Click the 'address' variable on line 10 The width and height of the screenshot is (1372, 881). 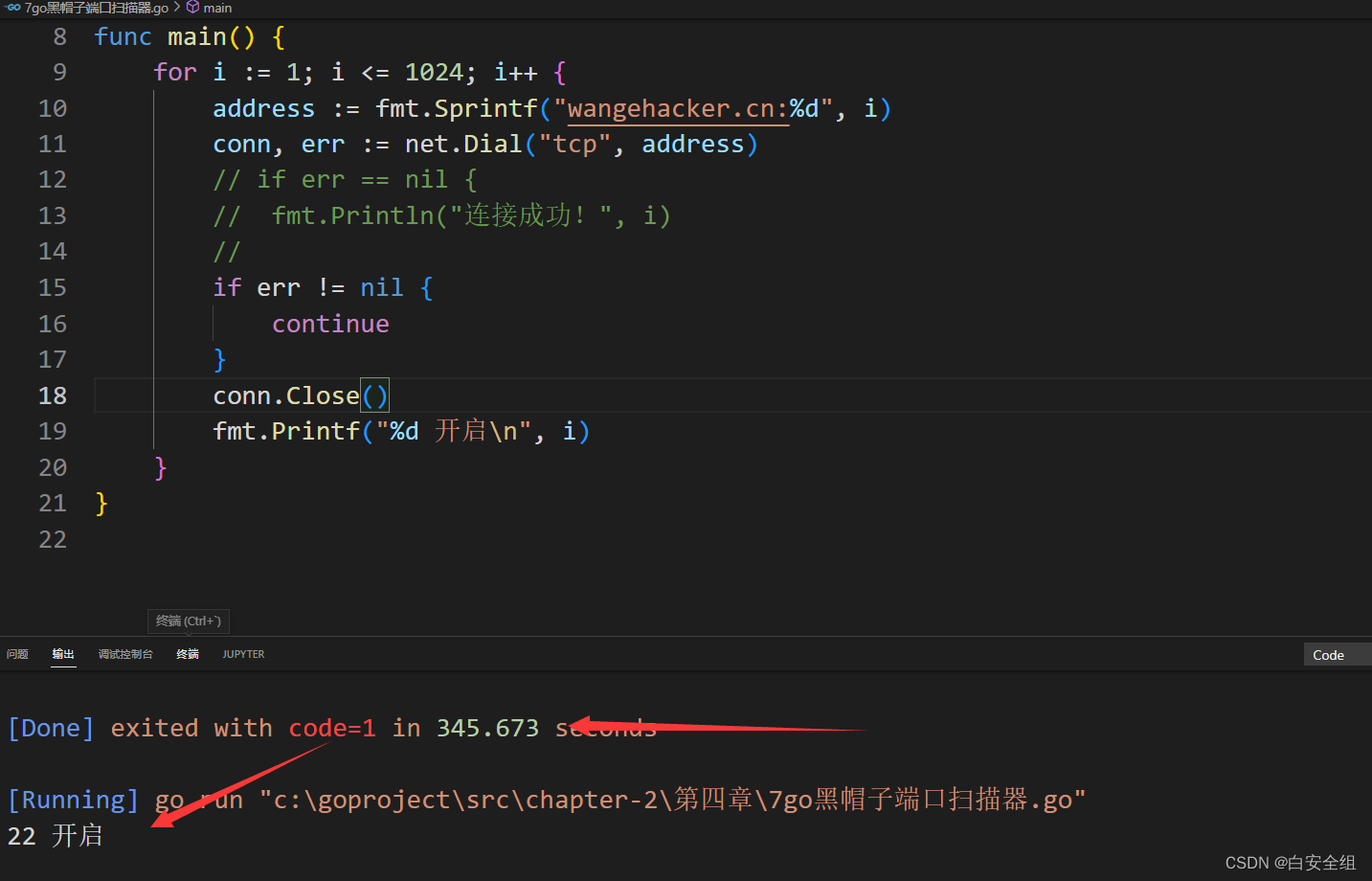click(x=263, y=108)
